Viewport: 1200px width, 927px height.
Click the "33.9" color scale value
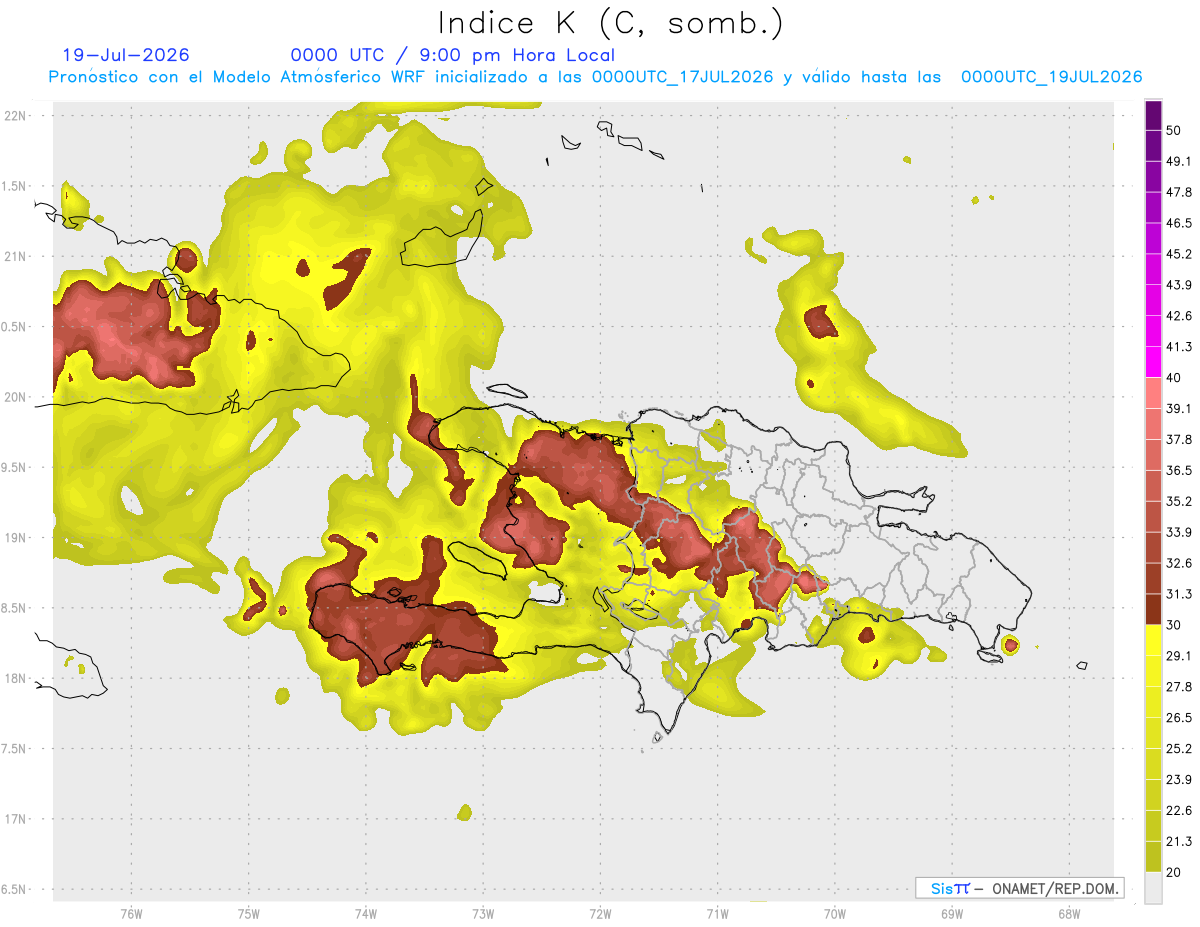(1179, 532)
